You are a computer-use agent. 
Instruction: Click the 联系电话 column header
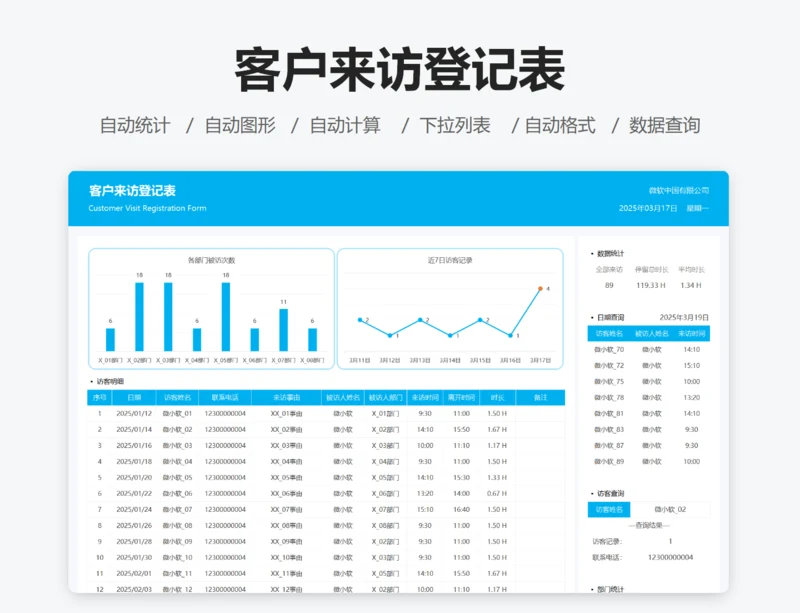tap(225, 398)
